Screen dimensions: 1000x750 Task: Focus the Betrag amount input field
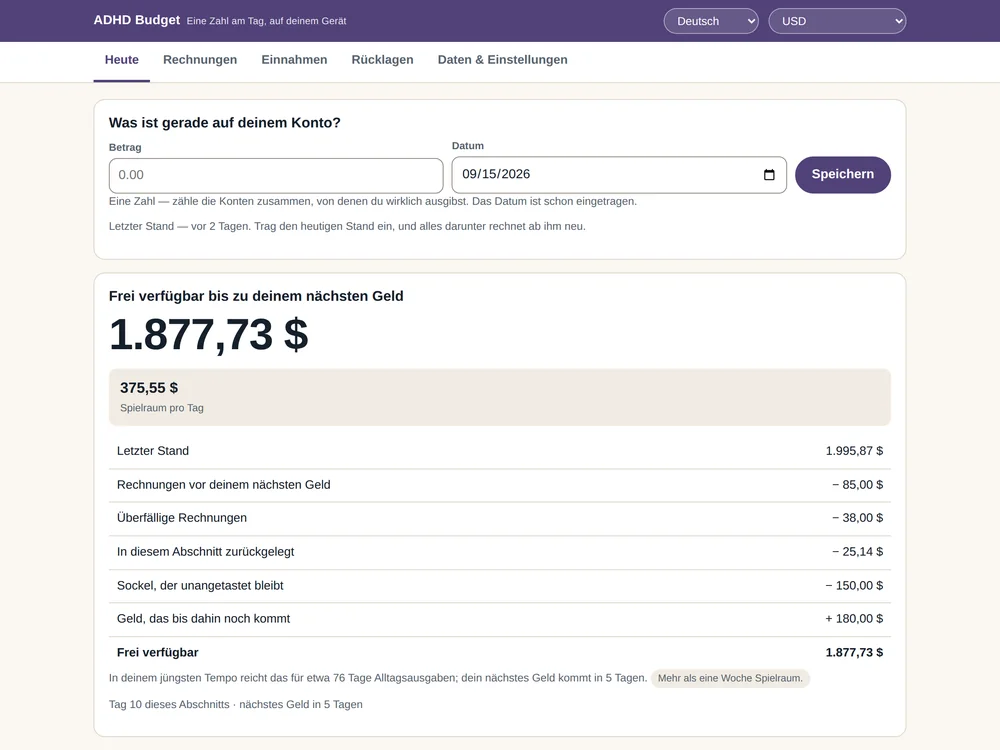[x=276, y=175]
